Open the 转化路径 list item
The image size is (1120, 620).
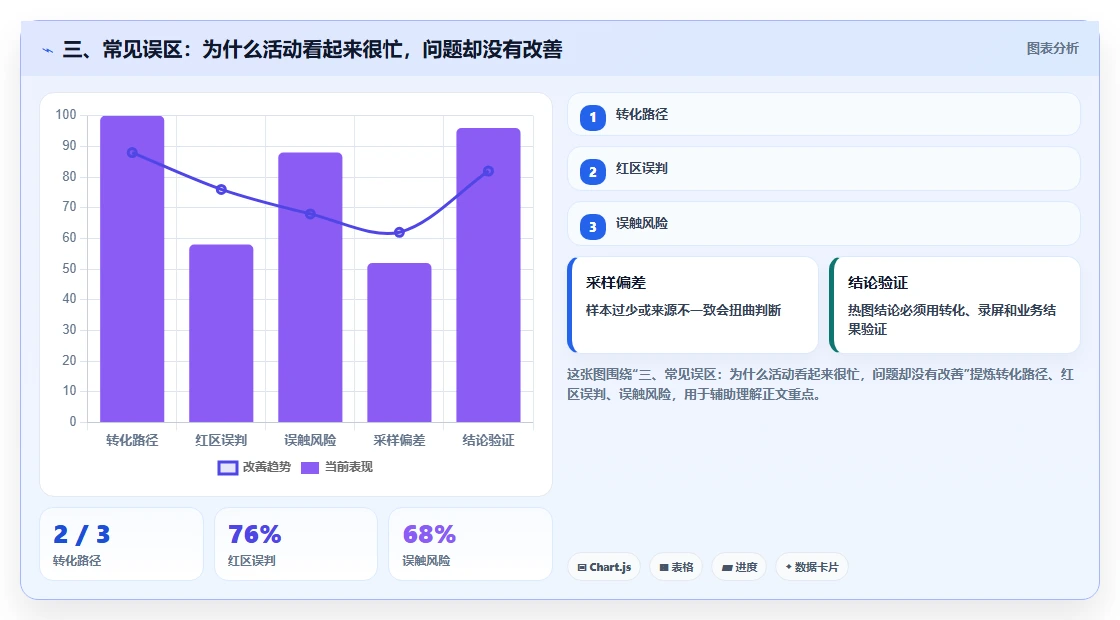click(x=824, y=114)
